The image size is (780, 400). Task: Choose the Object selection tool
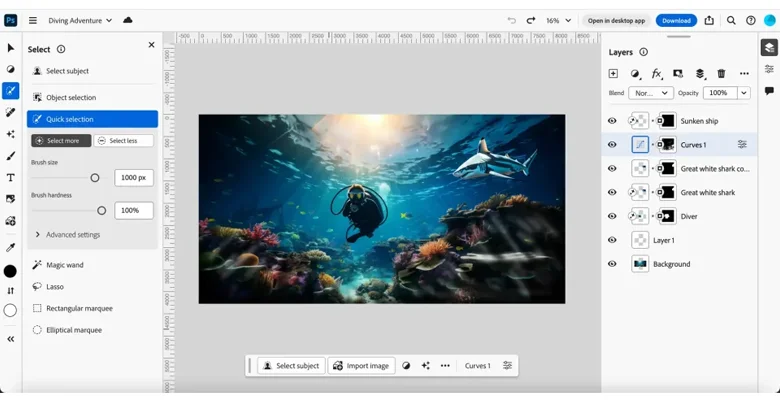coord(64,98)
